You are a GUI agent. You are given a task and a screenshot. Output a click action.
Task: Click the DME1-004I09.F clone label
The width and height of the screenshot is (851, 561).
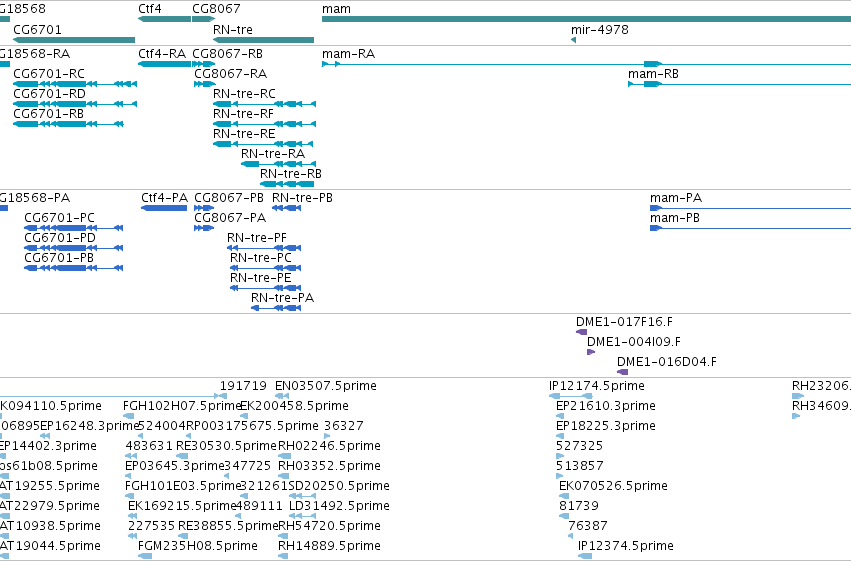634,342
